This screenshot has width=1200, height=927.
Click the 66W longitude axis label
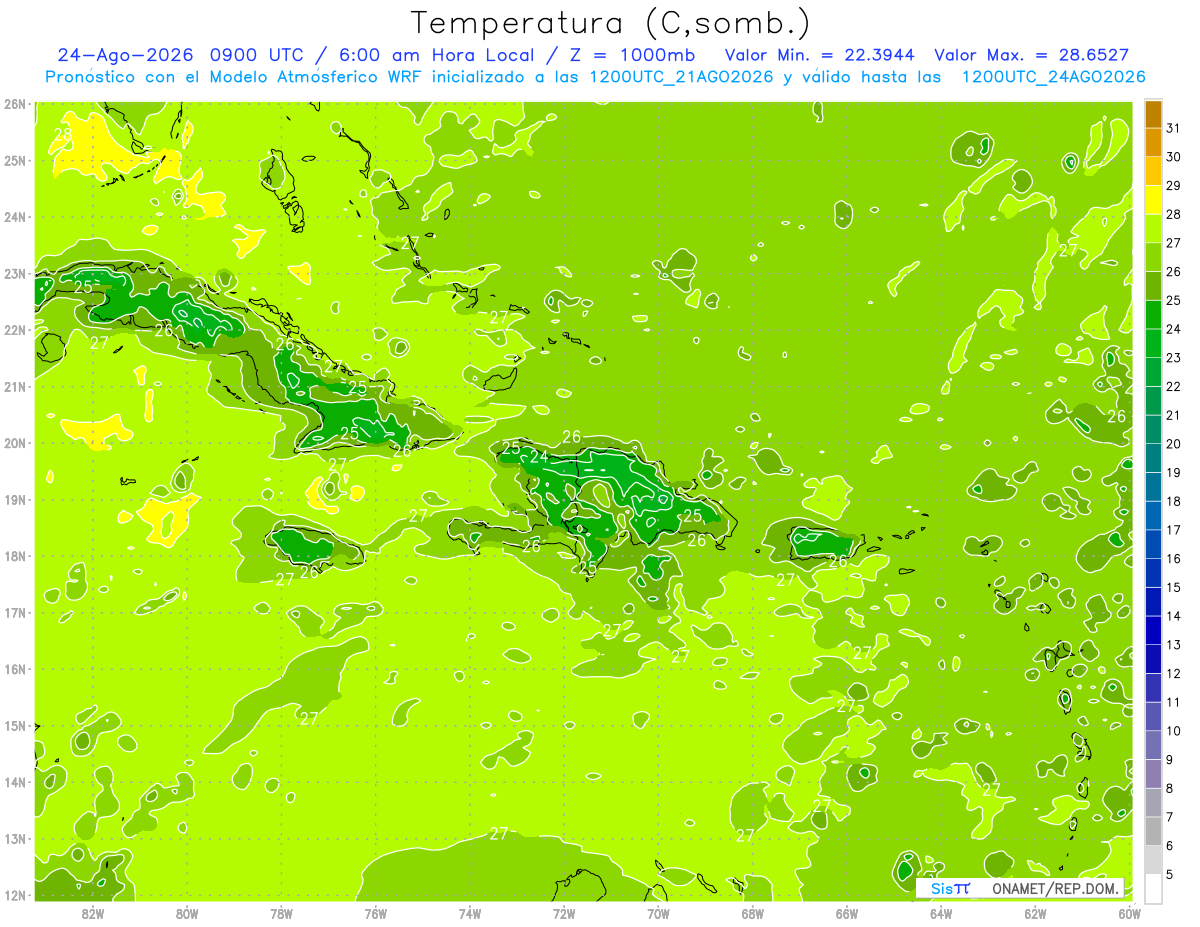(847, 913)
